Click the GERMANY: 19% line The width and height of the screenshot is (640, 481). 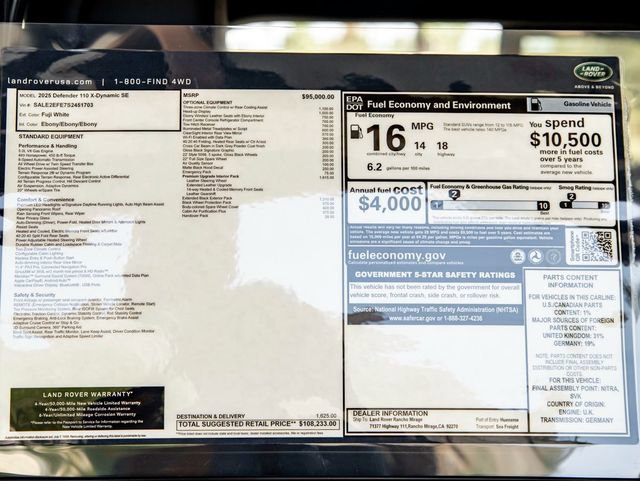(x=574, y=344)
